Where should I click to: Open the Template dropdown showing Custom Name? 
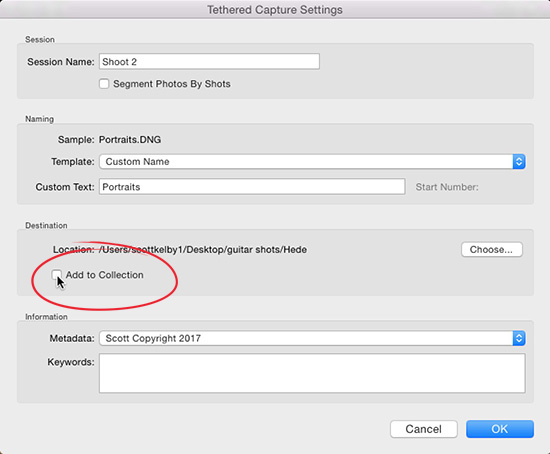coord(312,162)
